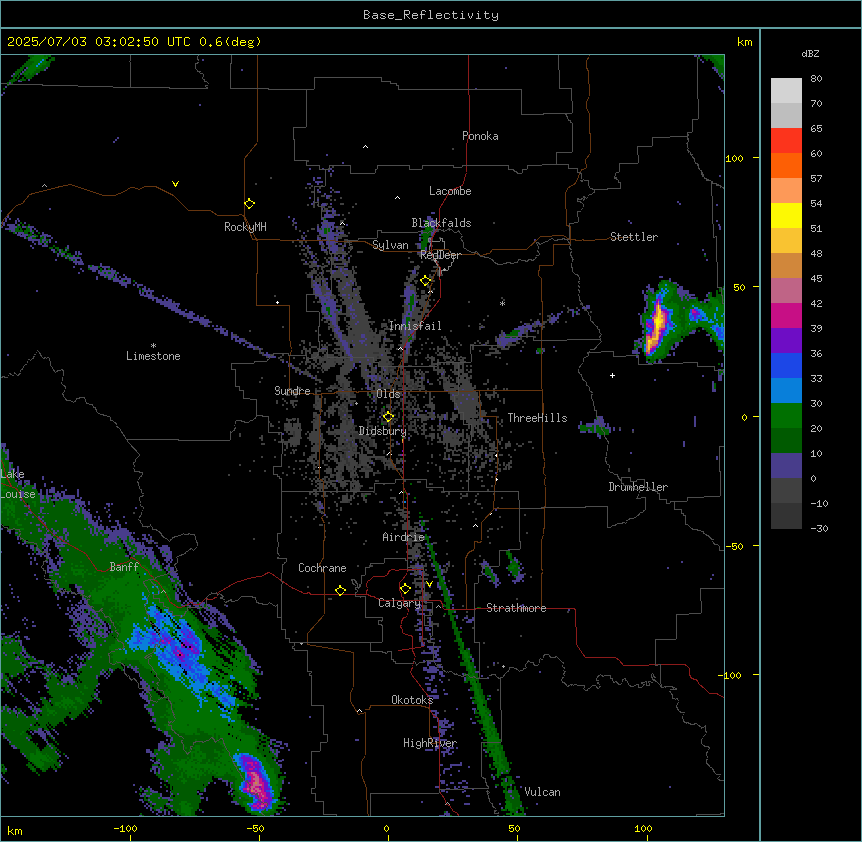Viewport: 862px width, 842px height.
Task: Pick the purple 36-39 dBZ legend swatch
Action: pos(786,340)
